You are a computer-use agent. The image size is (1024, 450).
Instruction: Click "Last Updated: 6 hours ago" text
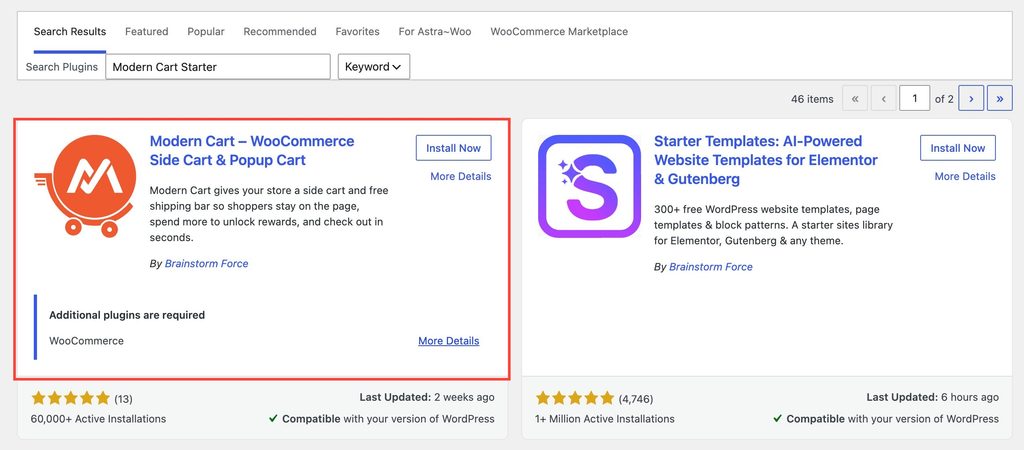point(933,397)
